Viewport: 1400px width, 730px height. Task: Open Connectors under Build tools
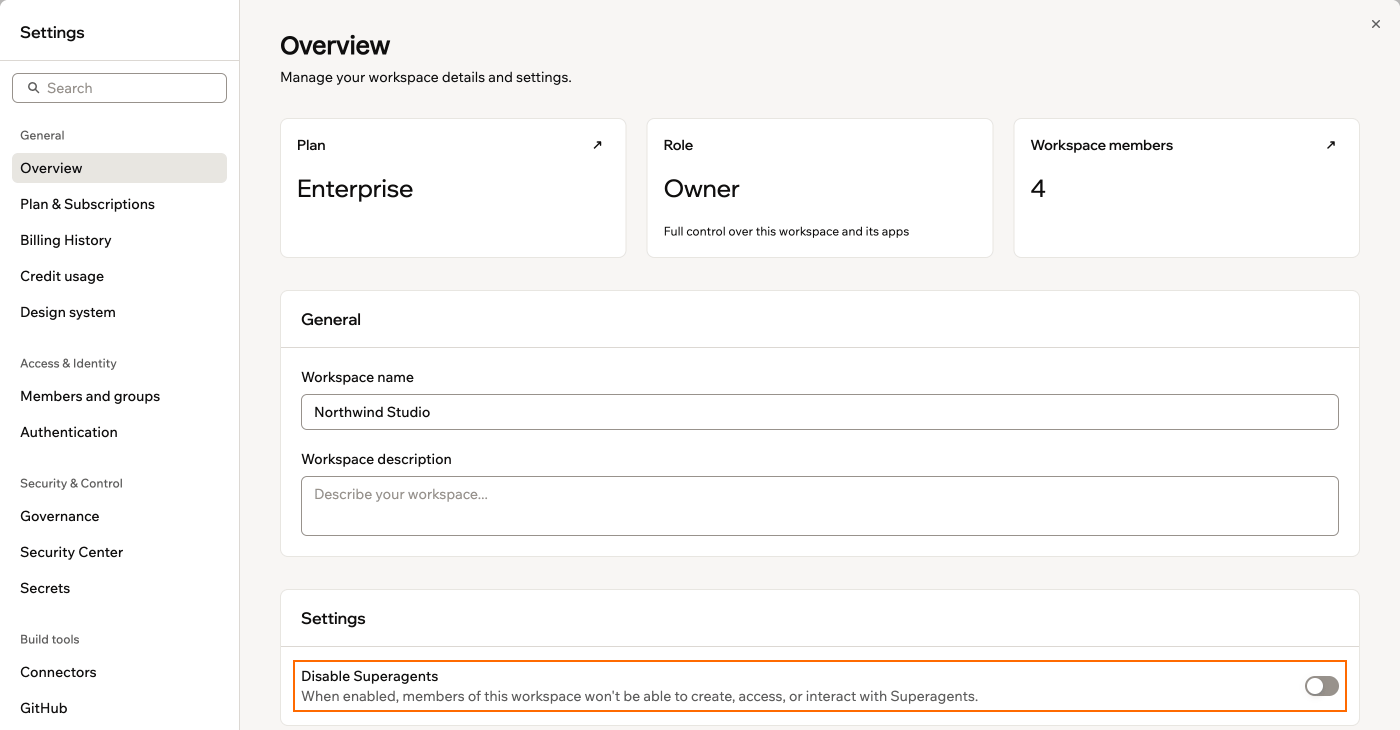click(119, 672)
